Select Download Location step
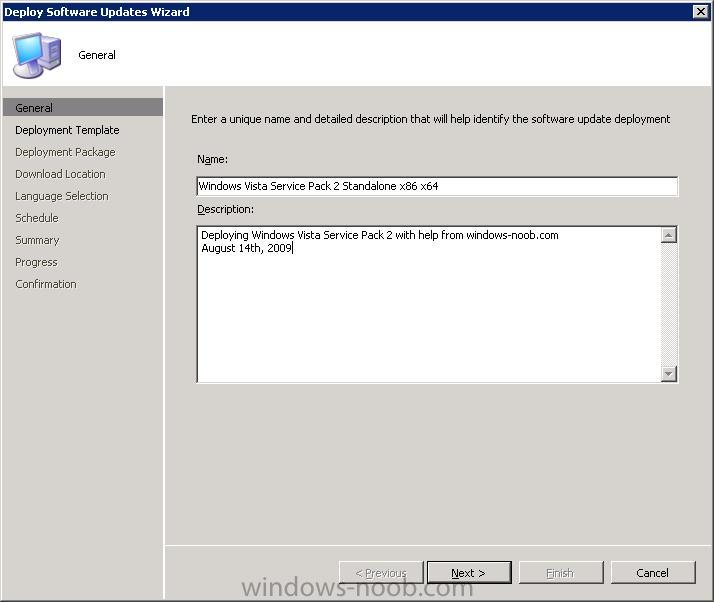 point(60,174)
